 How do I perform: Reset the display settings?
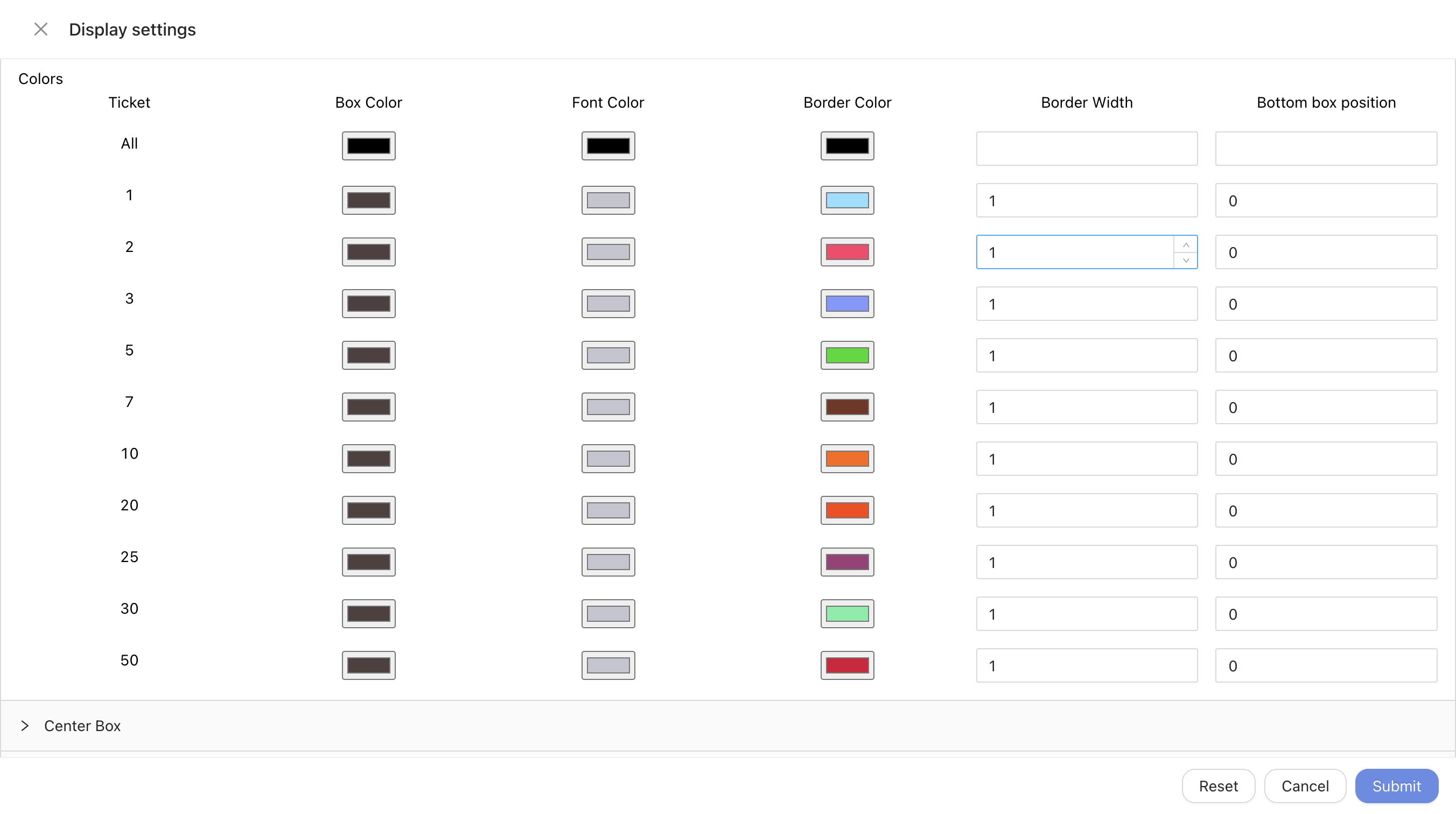coord(1218,786)
